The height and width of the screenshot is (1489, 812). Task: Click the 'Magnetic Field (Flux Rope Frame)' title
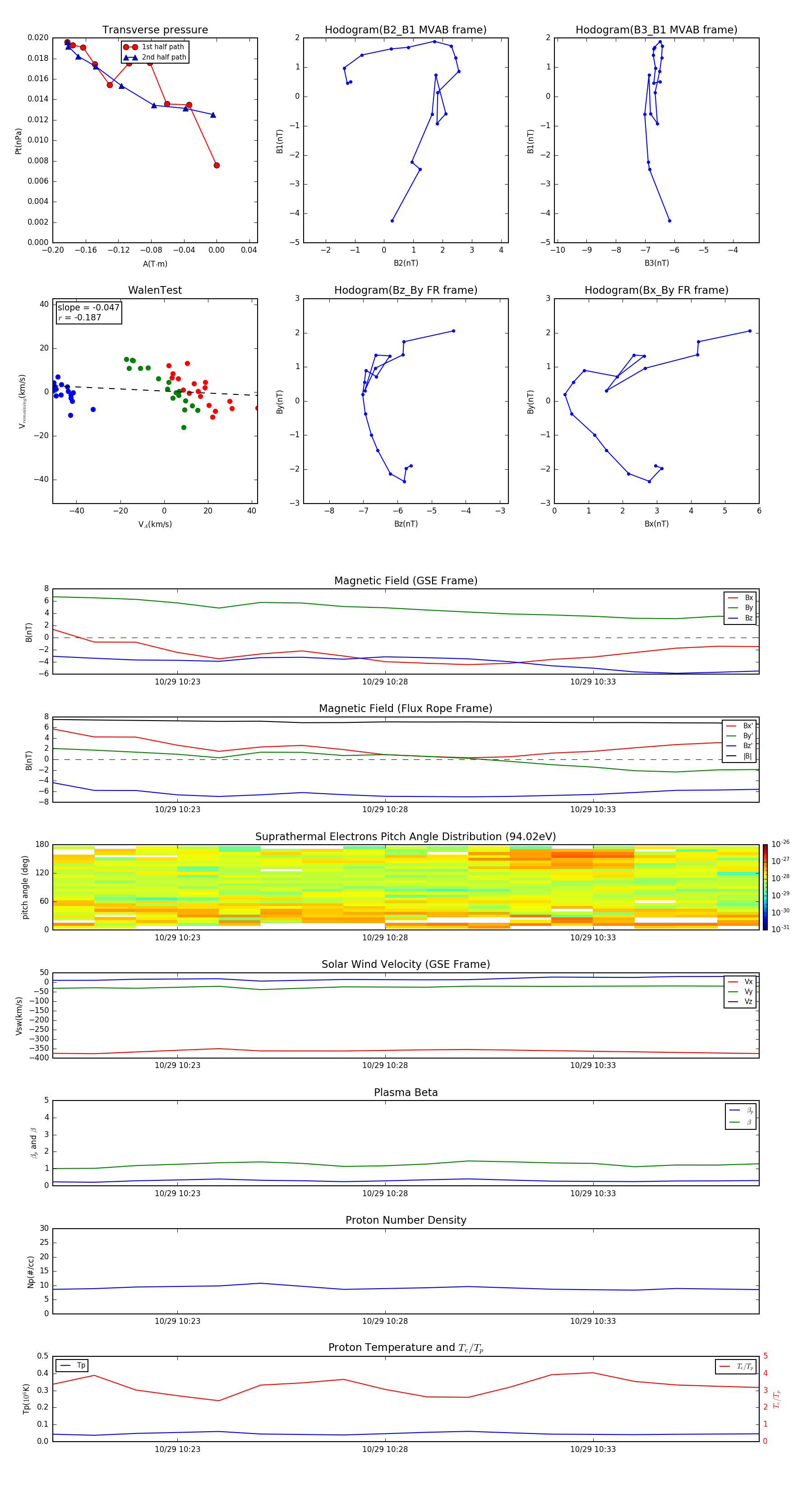[x=406, y=709]
